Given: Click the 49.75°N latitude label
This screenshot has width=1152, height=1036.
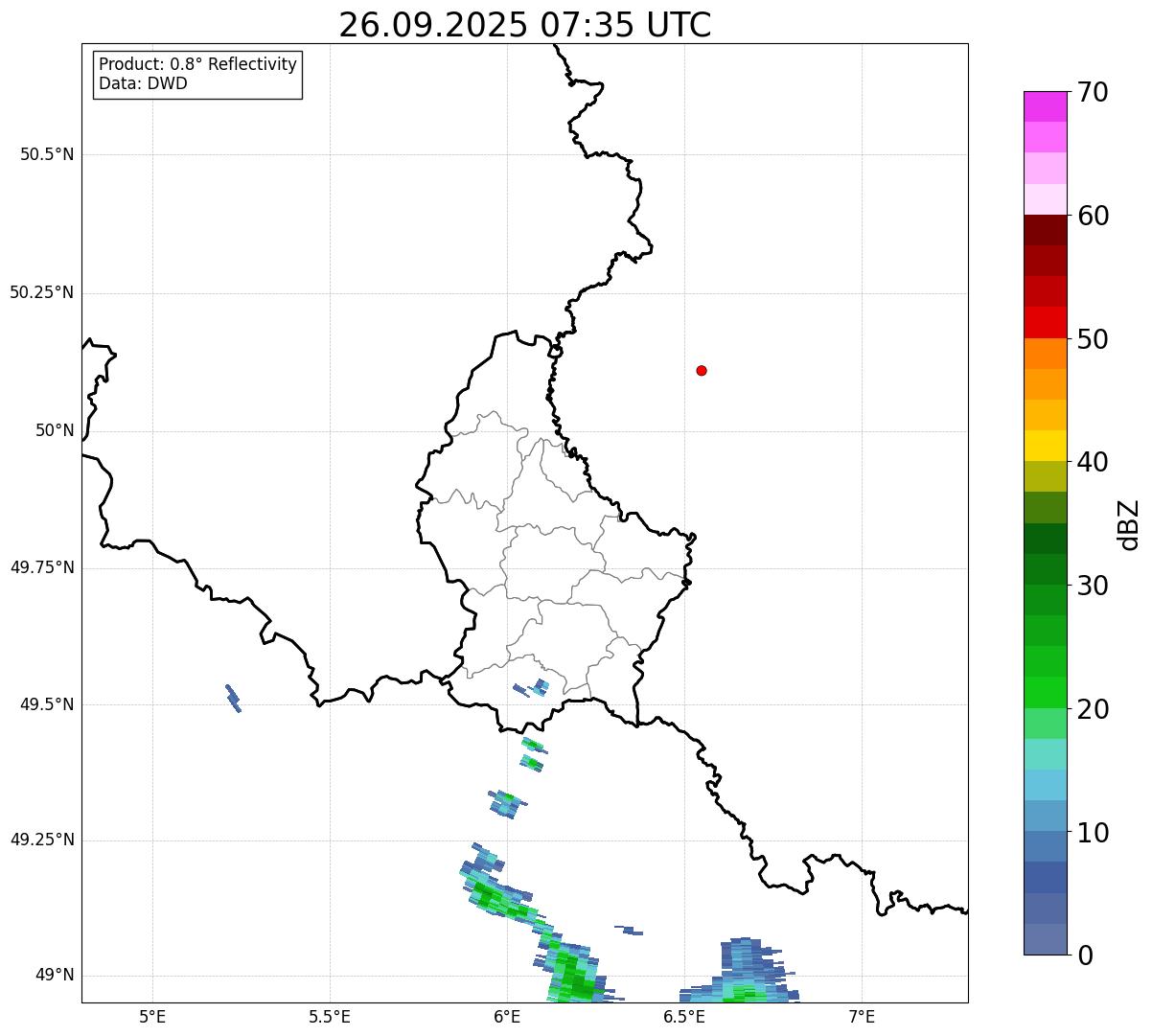Looking at the screenshot, I should (41, 567).
